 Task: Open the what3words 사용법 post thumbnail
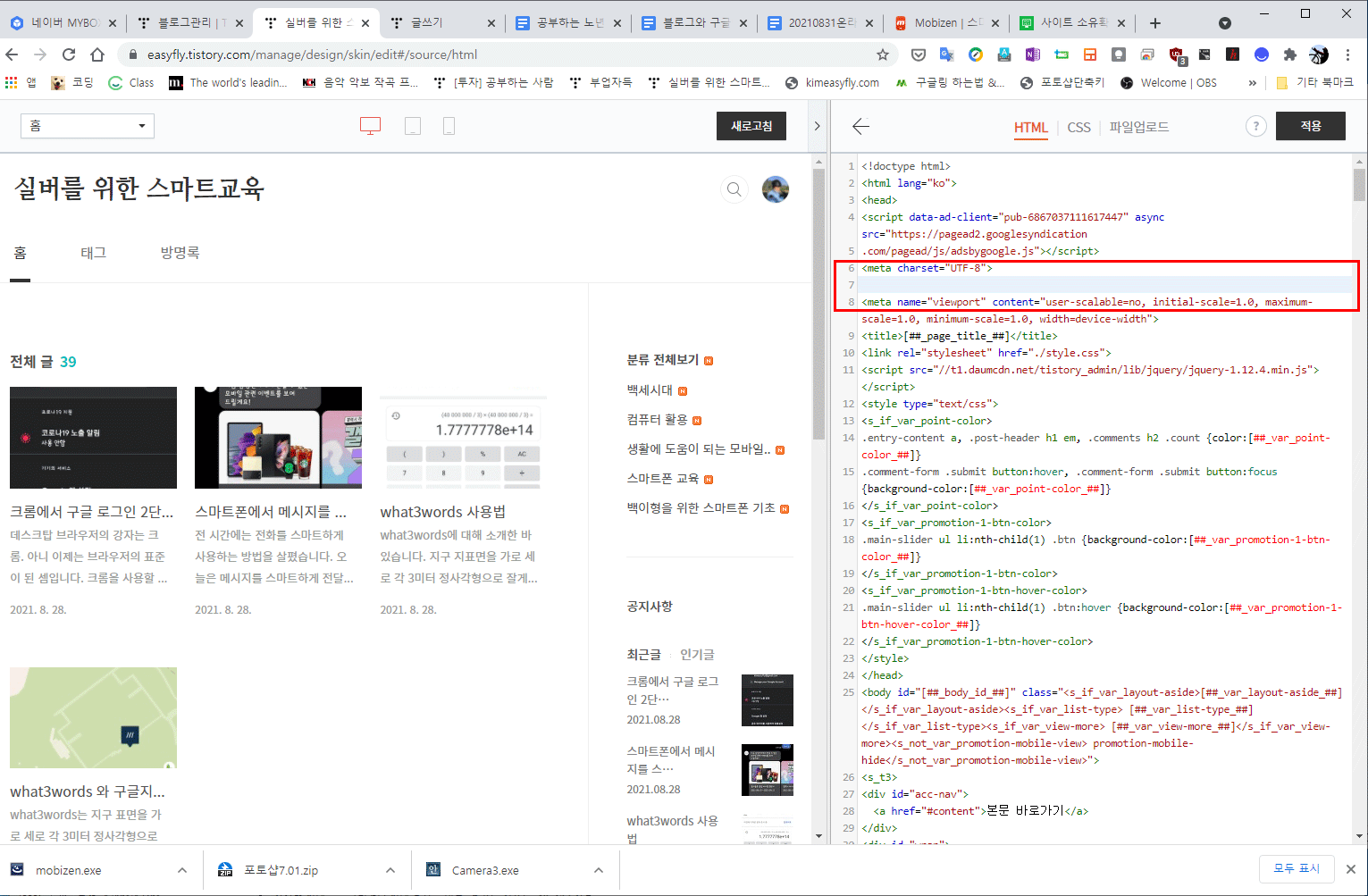tap(463, 438)
